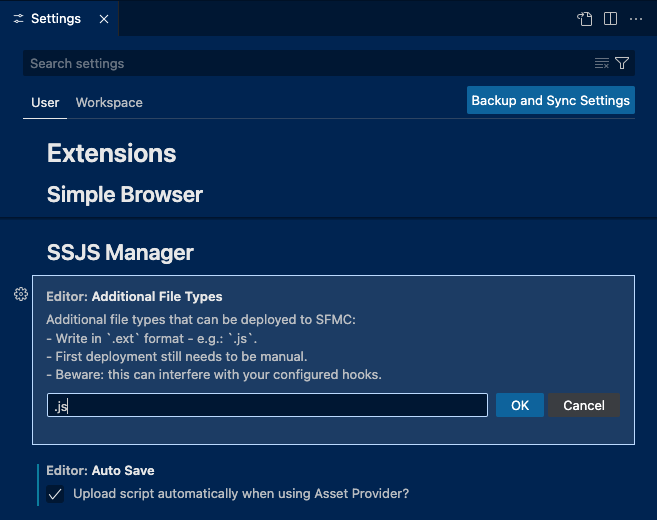This screenshot has width=657, height=520.
Task: Click the 'Write in .ext format' line
Action: click(x=152, y=339)
